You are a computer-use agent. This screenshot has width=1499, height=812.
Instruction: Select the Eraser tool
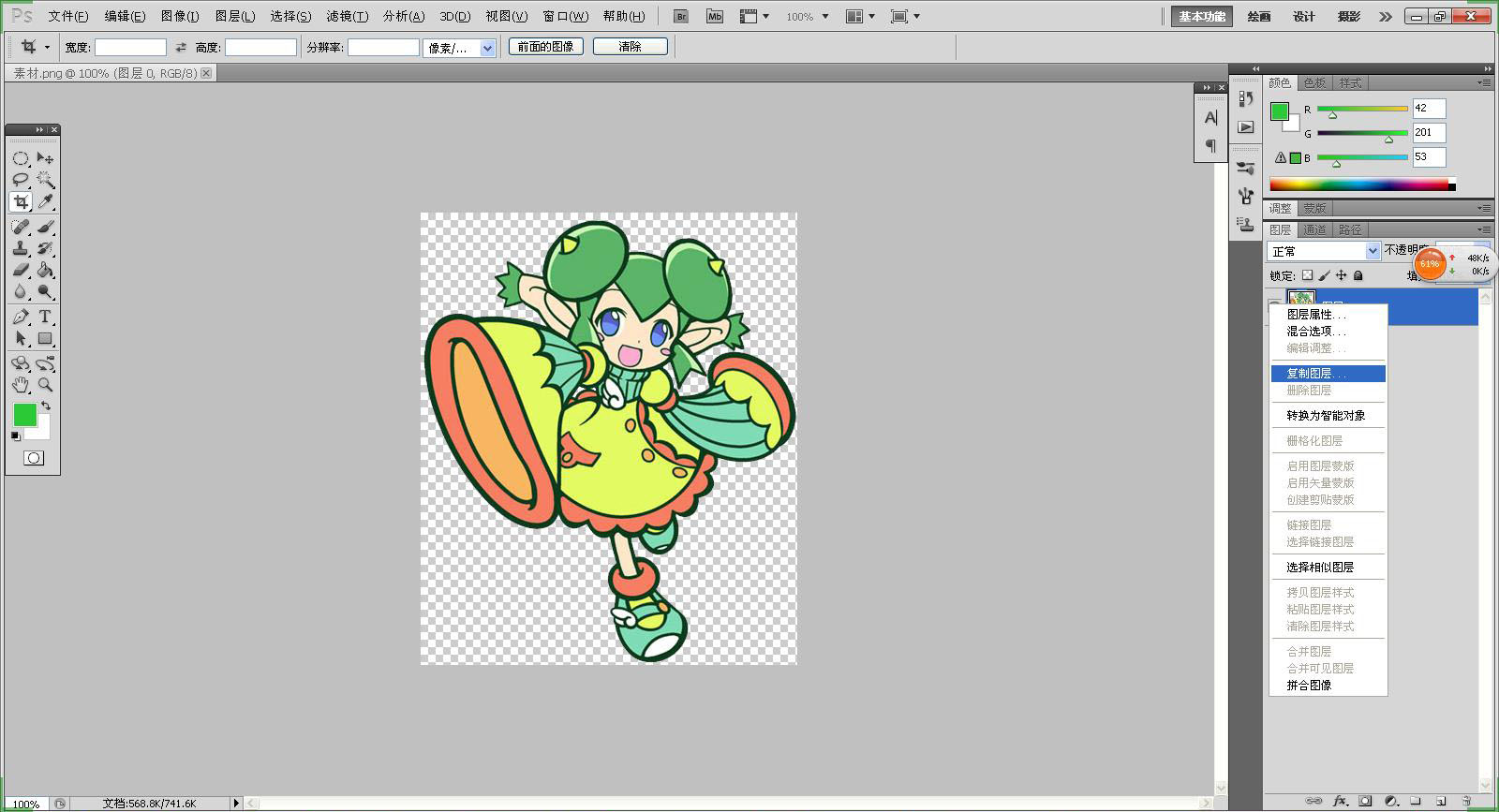pos(21,270)
